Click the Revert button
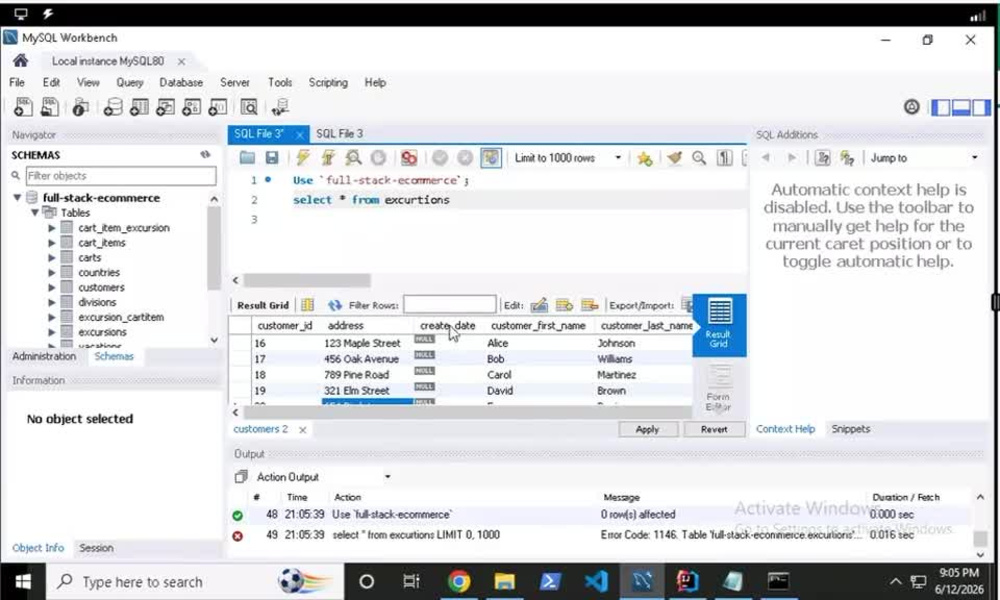Screen dimensions: 1000x600 pos(714,429)
